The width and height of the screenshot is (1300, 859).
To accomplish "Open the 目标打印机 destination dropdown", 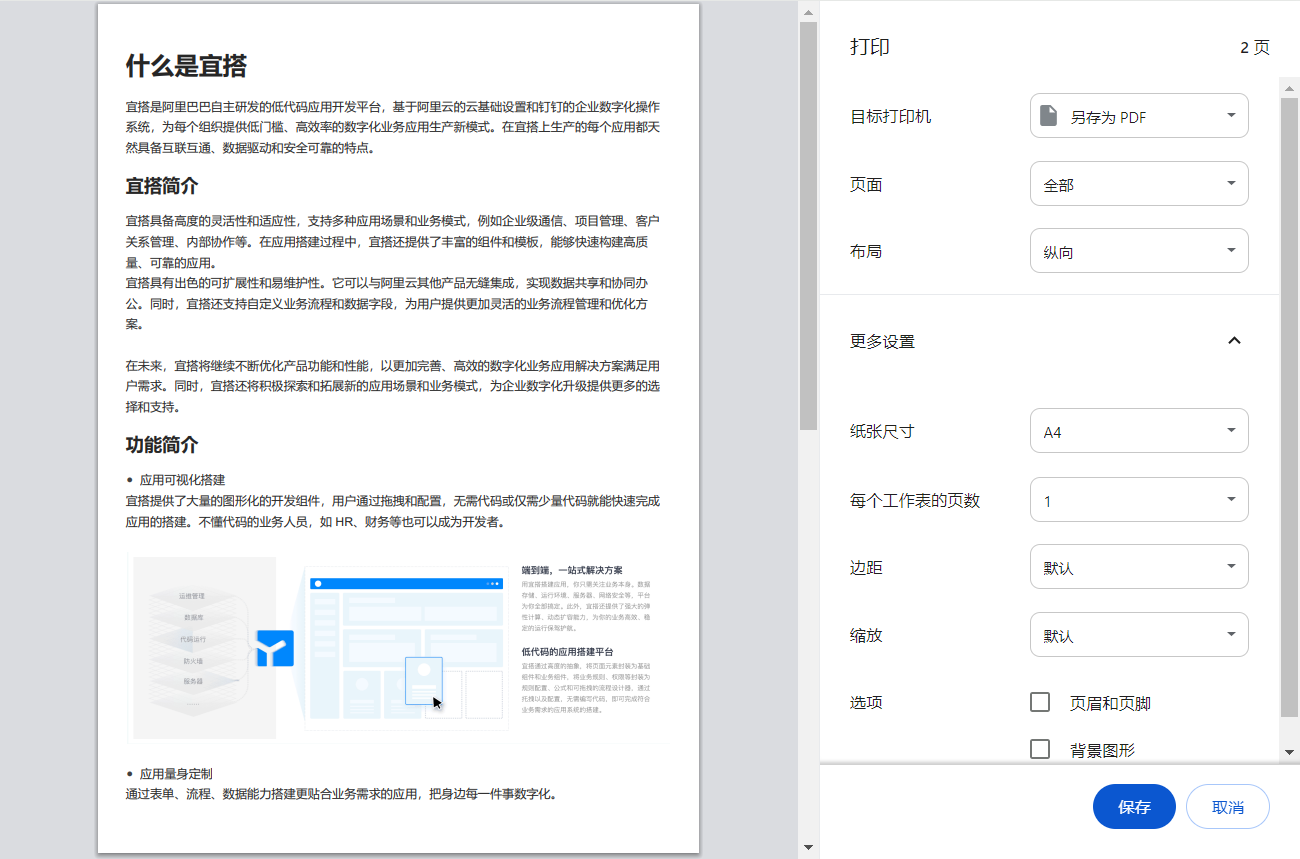I will [x=1139, y=116].
